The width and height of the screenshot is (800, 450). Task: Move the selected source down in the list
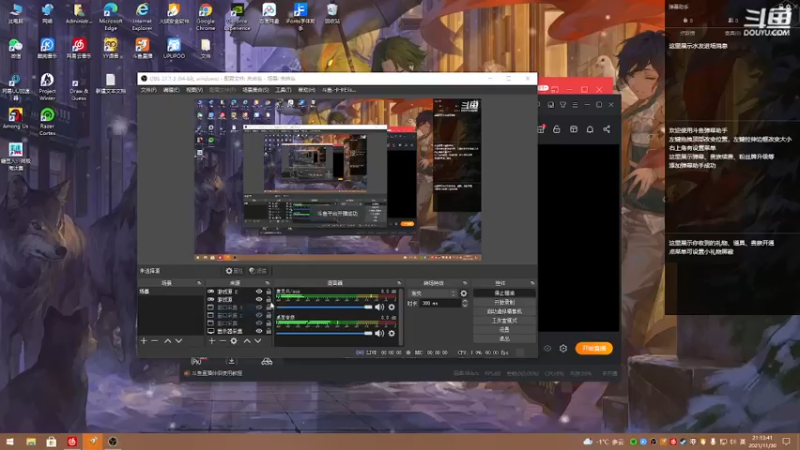pos(258,341)
